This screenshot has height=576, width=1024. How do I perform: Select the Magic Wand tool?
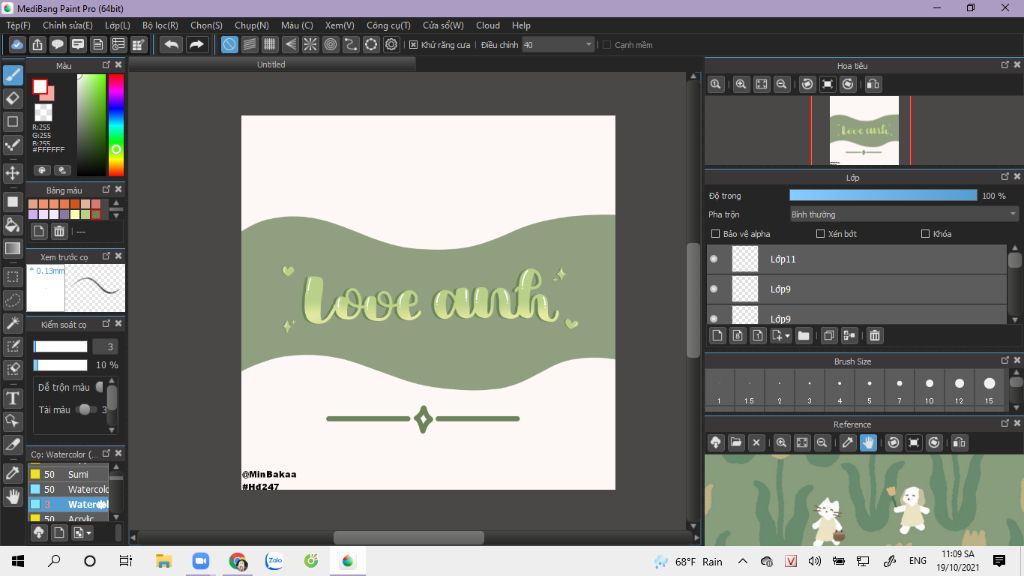[x=12, y=323]
